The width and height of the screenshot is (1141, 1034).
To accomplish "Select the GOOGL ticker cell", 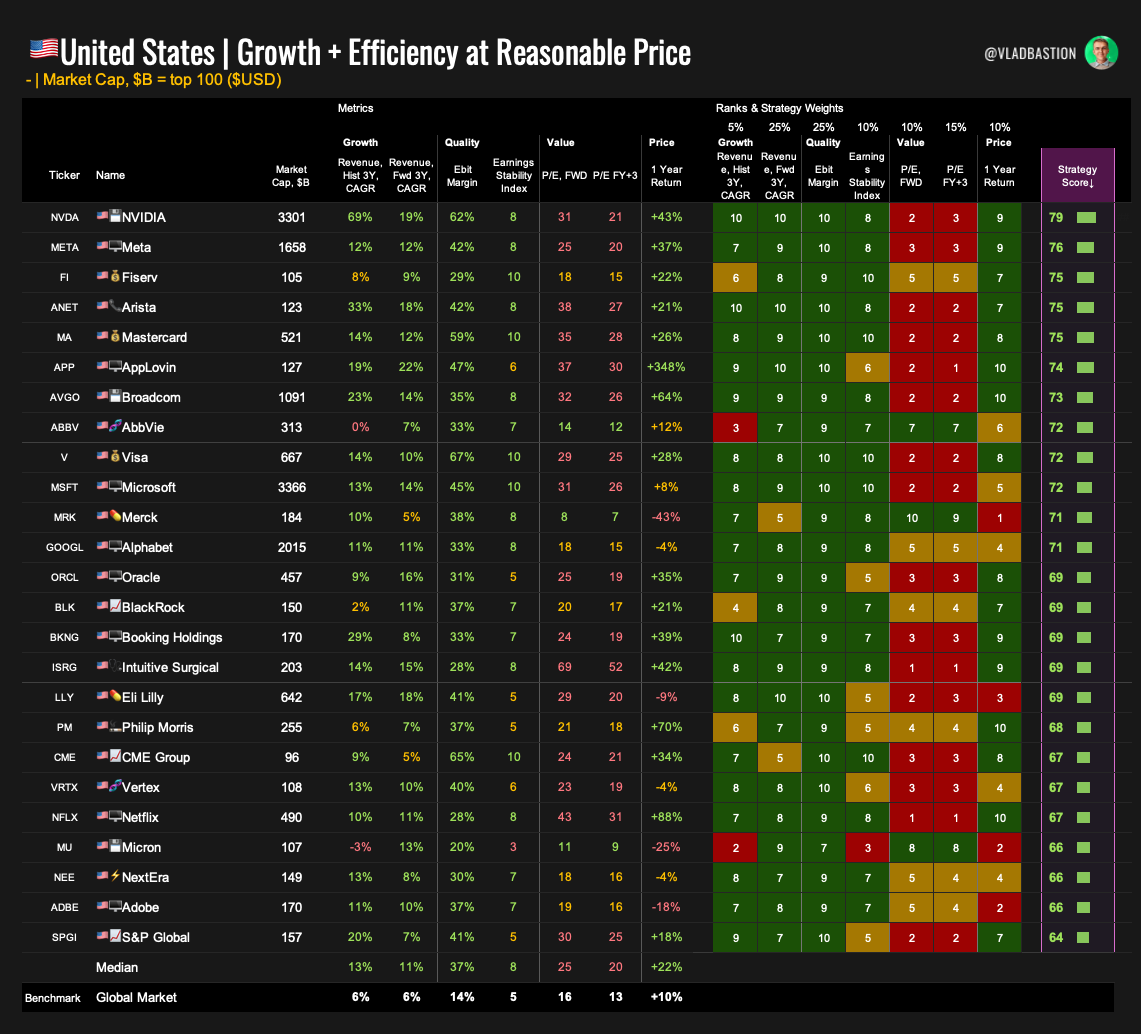I will 64,547.
